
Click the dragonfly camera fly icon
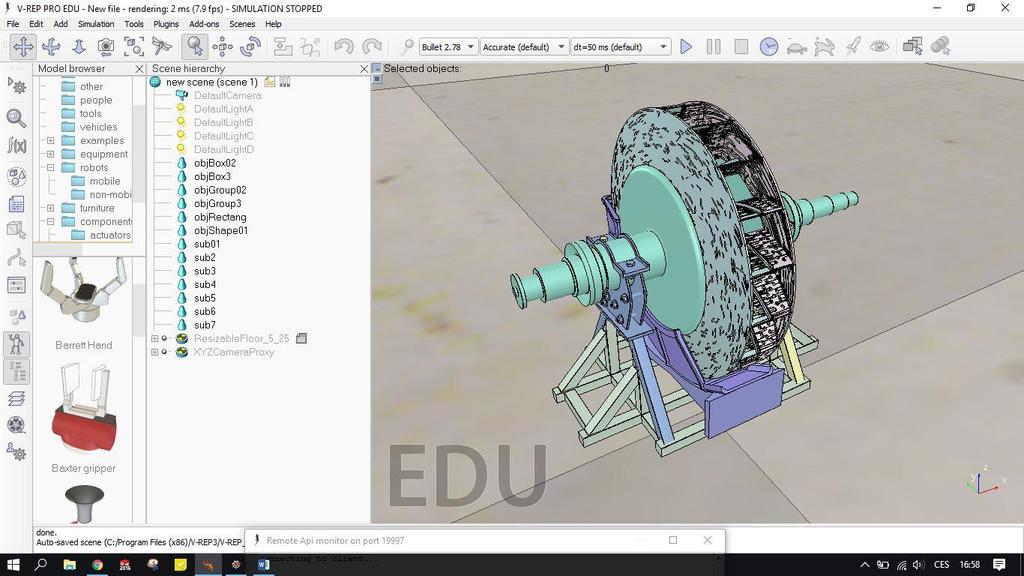[161, 46]
